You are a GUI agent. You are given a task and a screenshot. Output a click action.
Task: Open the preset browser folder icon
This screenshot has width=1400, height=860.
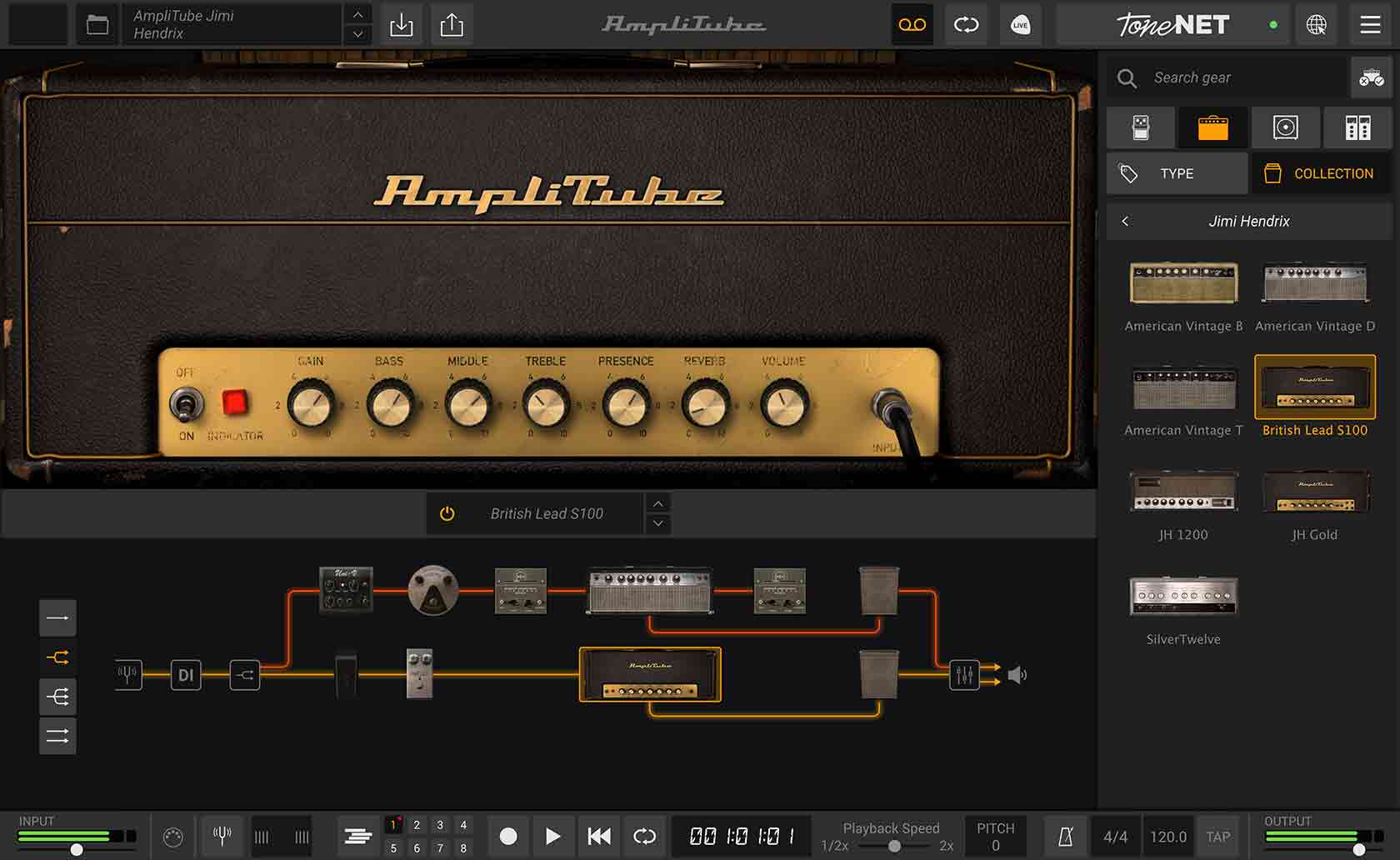click(97, 25)
